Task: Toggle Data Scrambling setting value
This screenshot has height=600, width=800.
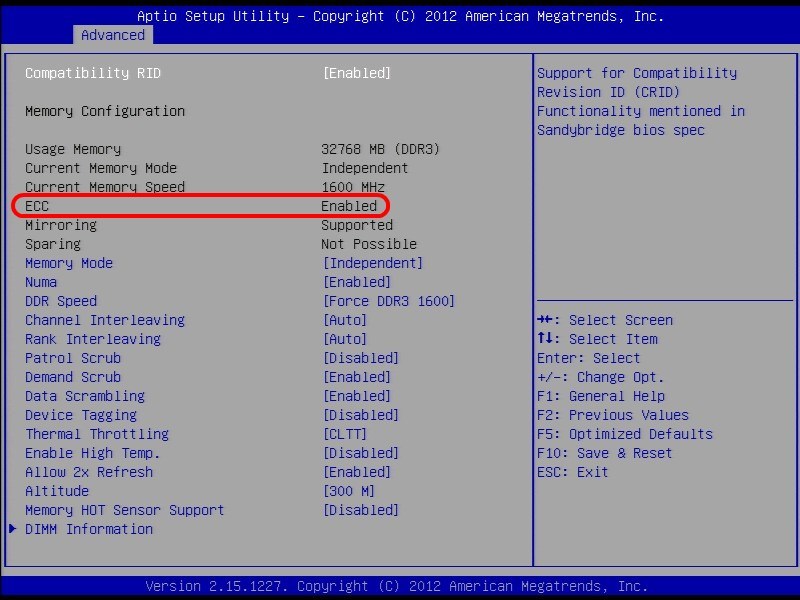Action: (x=357, y=396)
